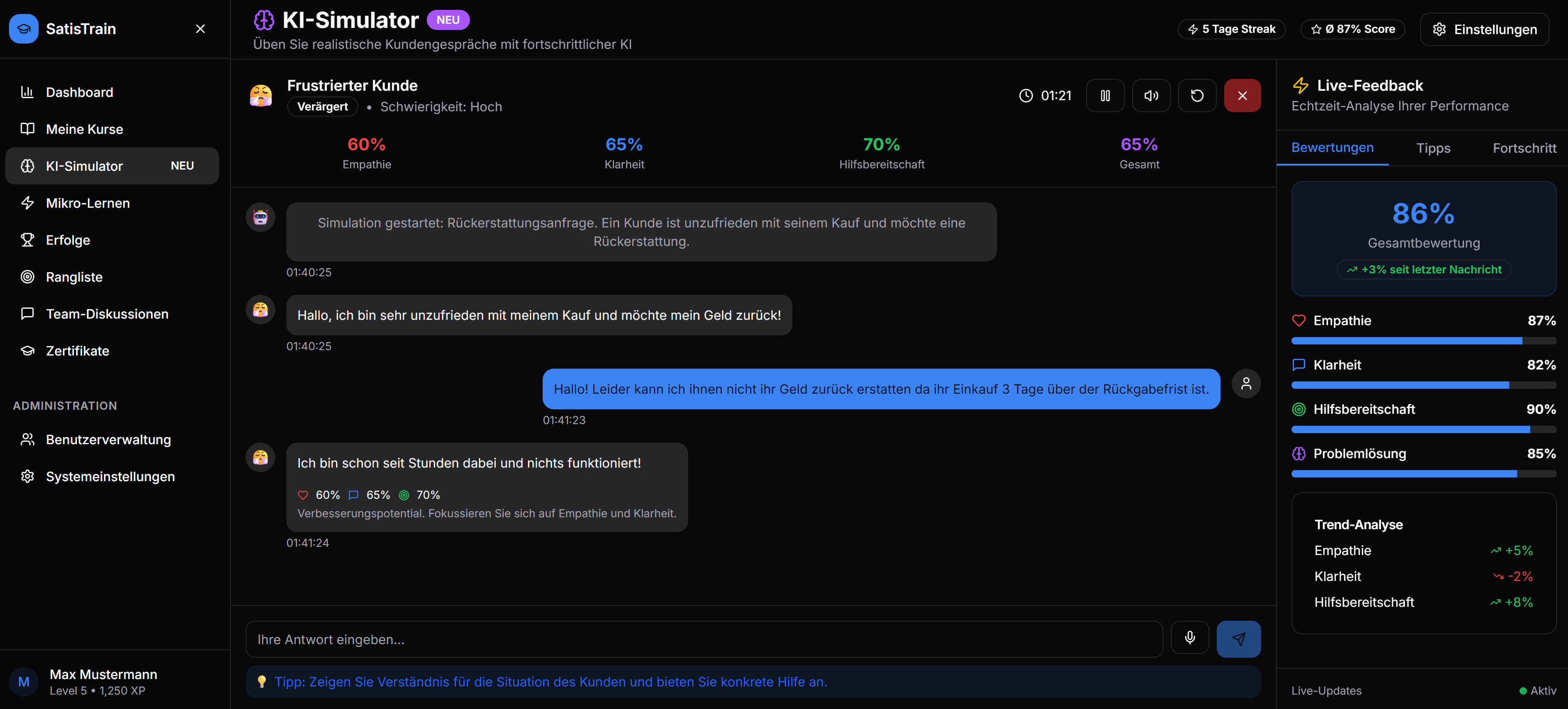Click the Meine Kurse book icon
The image size is (1568, 709).
point(28,129)
